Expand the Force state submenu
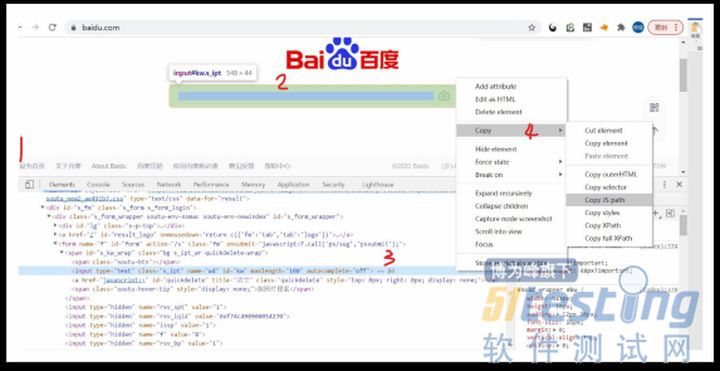Screen dimensions: 720x371 click(x=512, y=162)
